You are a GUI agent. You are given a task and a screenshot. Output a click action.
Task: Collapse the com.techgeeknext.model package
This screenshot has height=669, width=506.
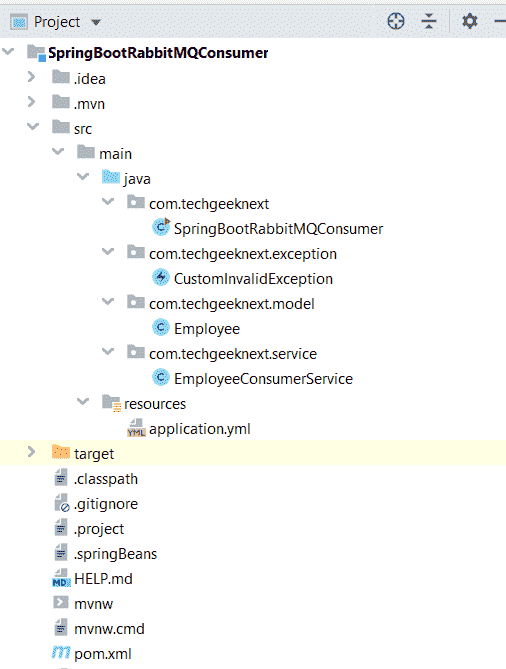(x=108, y=302)
